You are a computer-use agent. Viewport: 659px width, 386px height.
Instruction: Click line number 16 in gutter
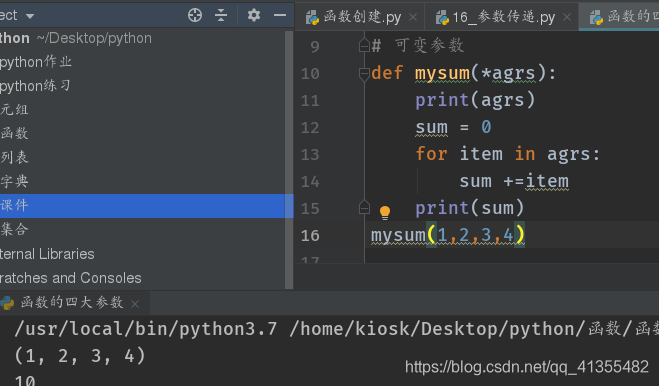pos(310,235)
